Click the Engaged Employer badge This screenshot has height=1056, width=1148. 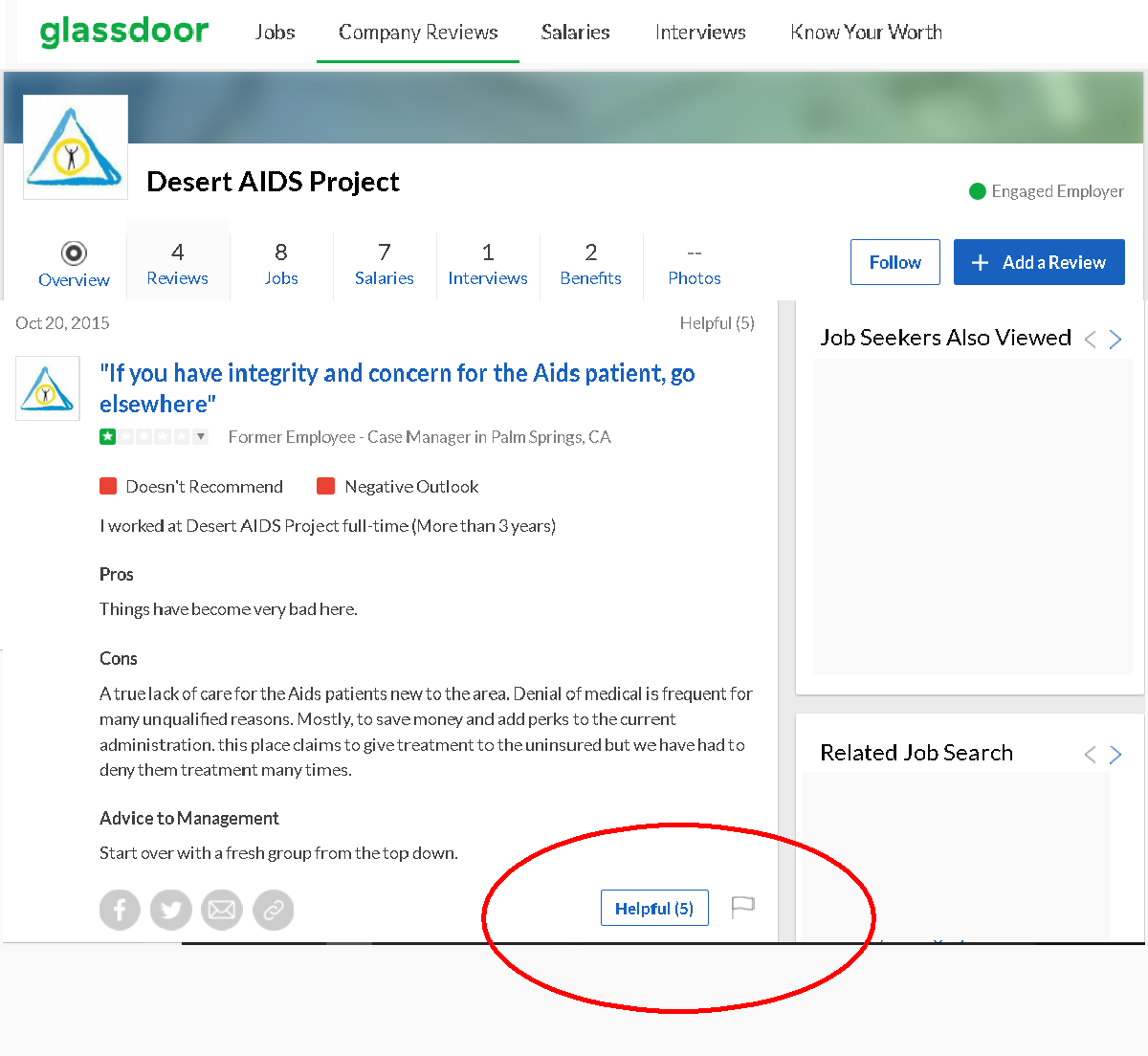1047,191
